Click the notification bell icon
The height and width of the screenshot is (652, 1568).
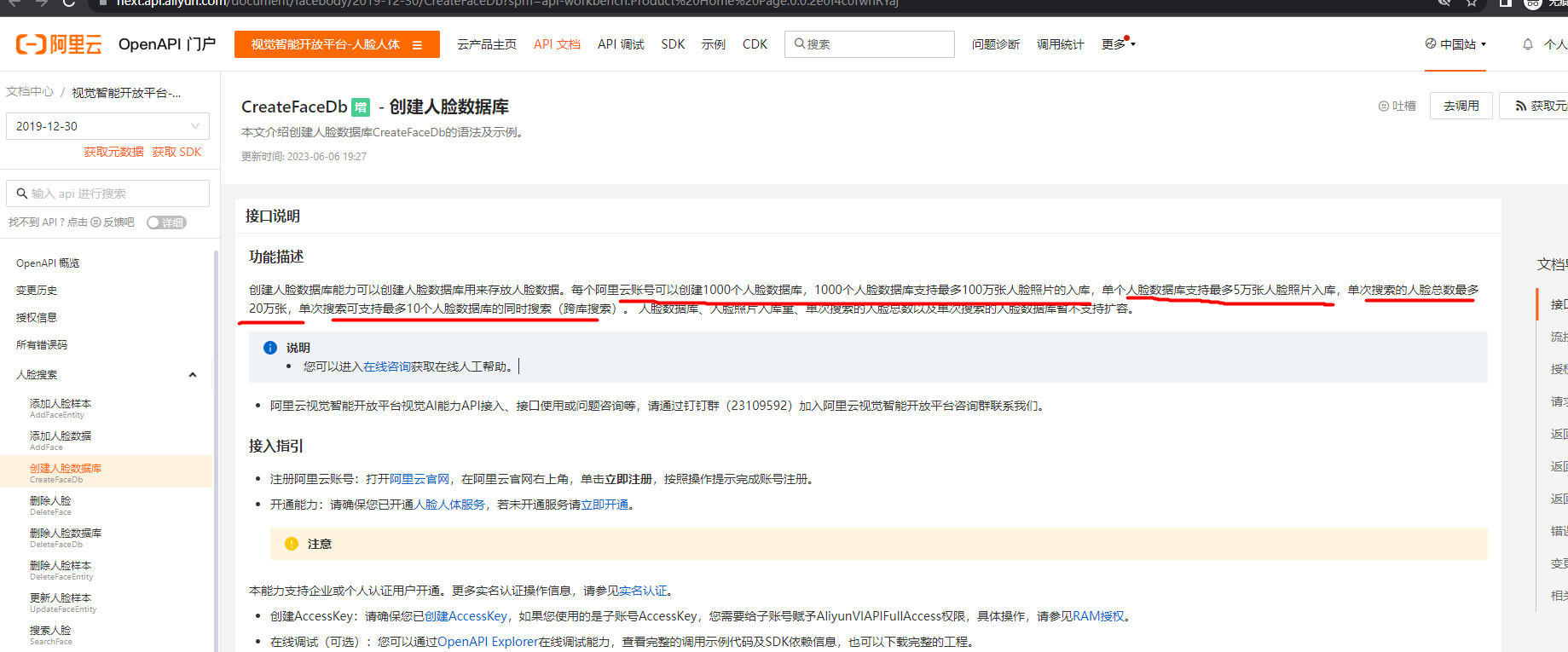point(1528,44)
